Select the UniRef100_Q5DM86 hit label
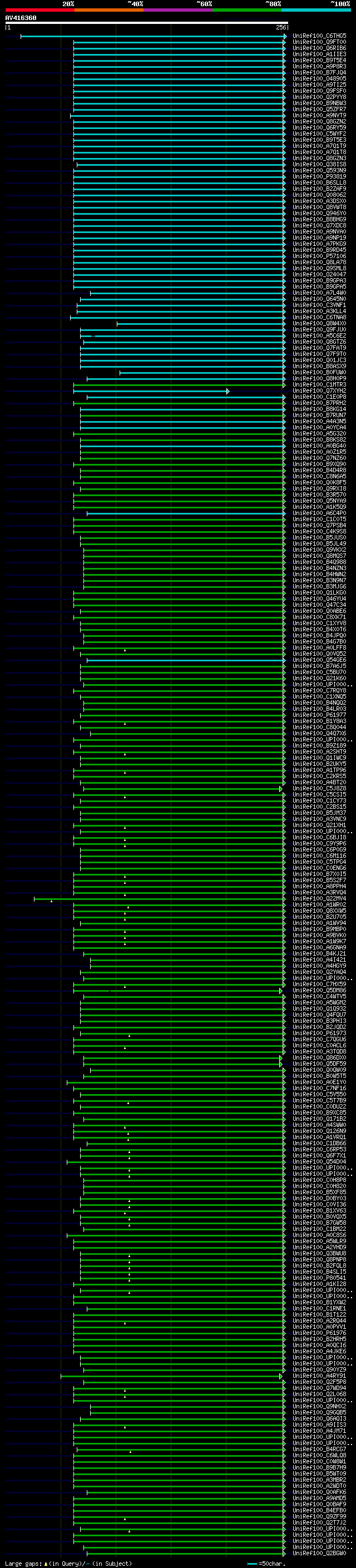356x1568 pixels. pos(319,990)
